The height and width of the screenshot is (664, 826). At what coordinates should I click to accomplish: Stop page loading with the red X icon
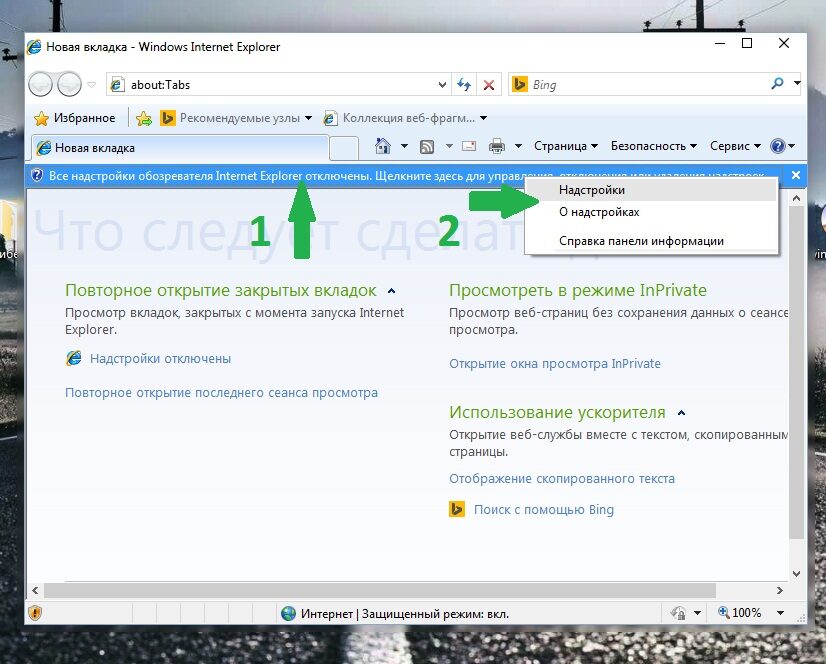(488, 84)
